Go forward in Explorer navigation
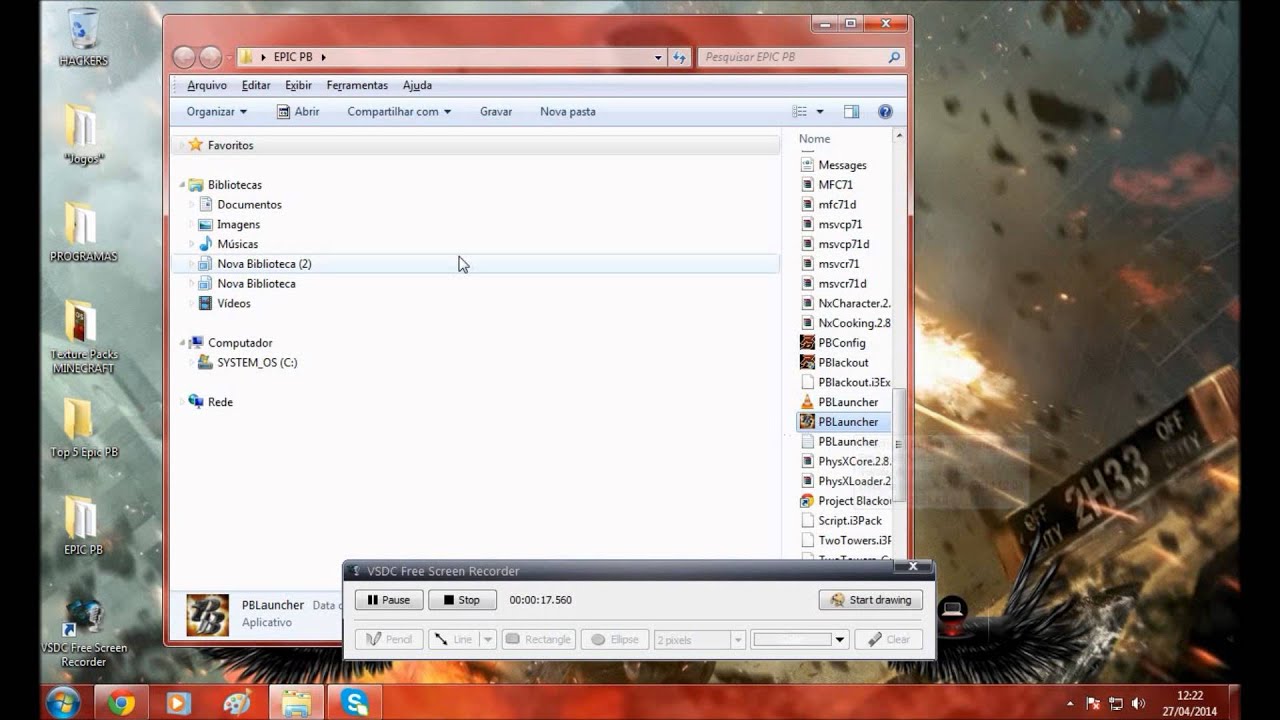1280x720 pixels. tap(210, 57)
